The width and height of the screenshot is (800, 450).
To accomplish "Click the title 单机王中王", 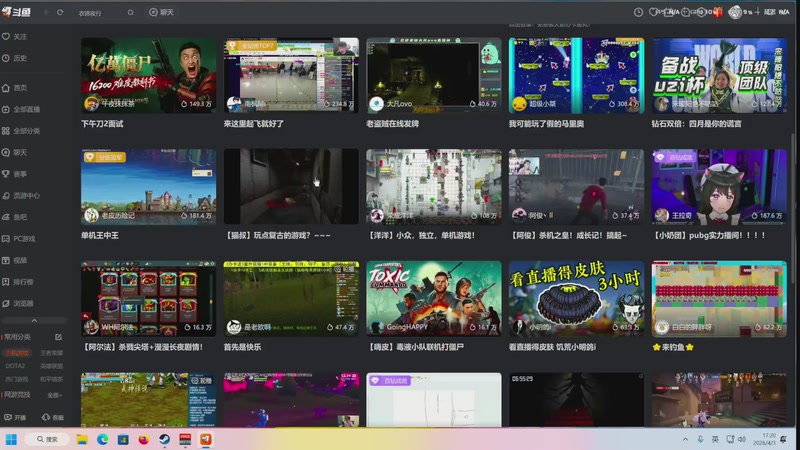I will [x=99, y=236].
